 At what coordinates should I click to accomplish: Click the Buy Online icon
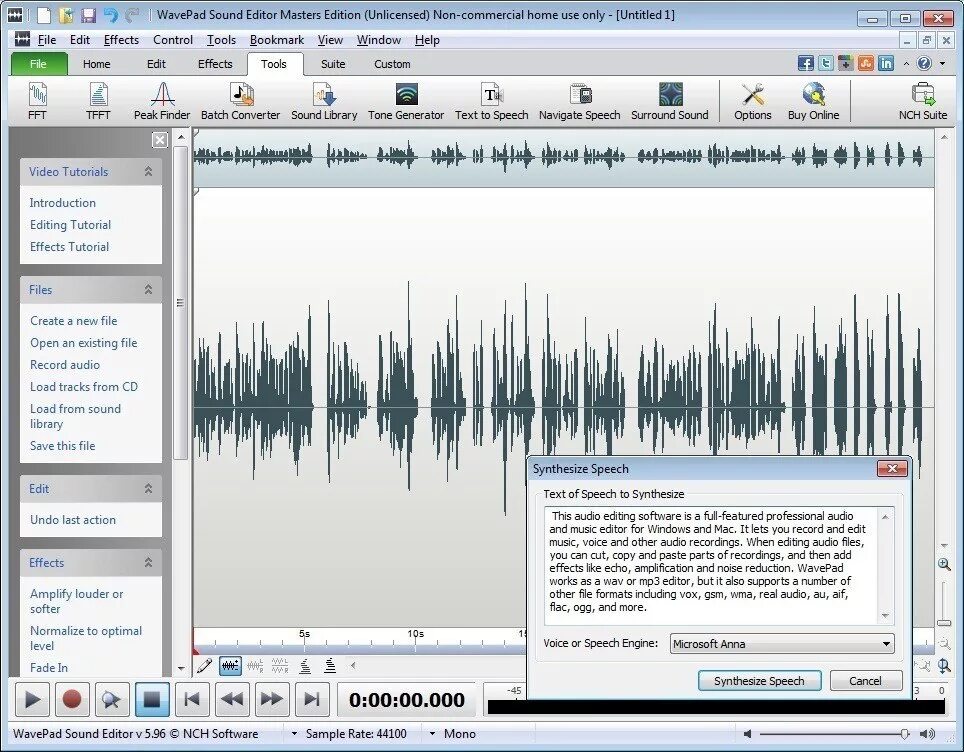tap(813, 101)
